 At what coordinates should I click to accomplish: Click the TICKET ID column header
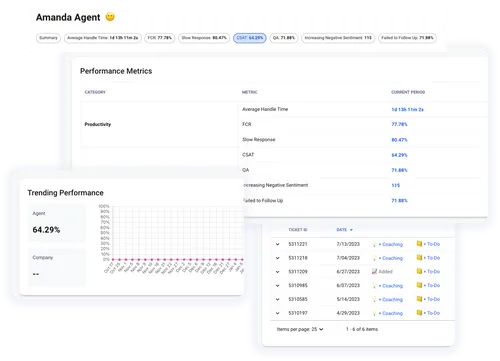coord(298,230)
